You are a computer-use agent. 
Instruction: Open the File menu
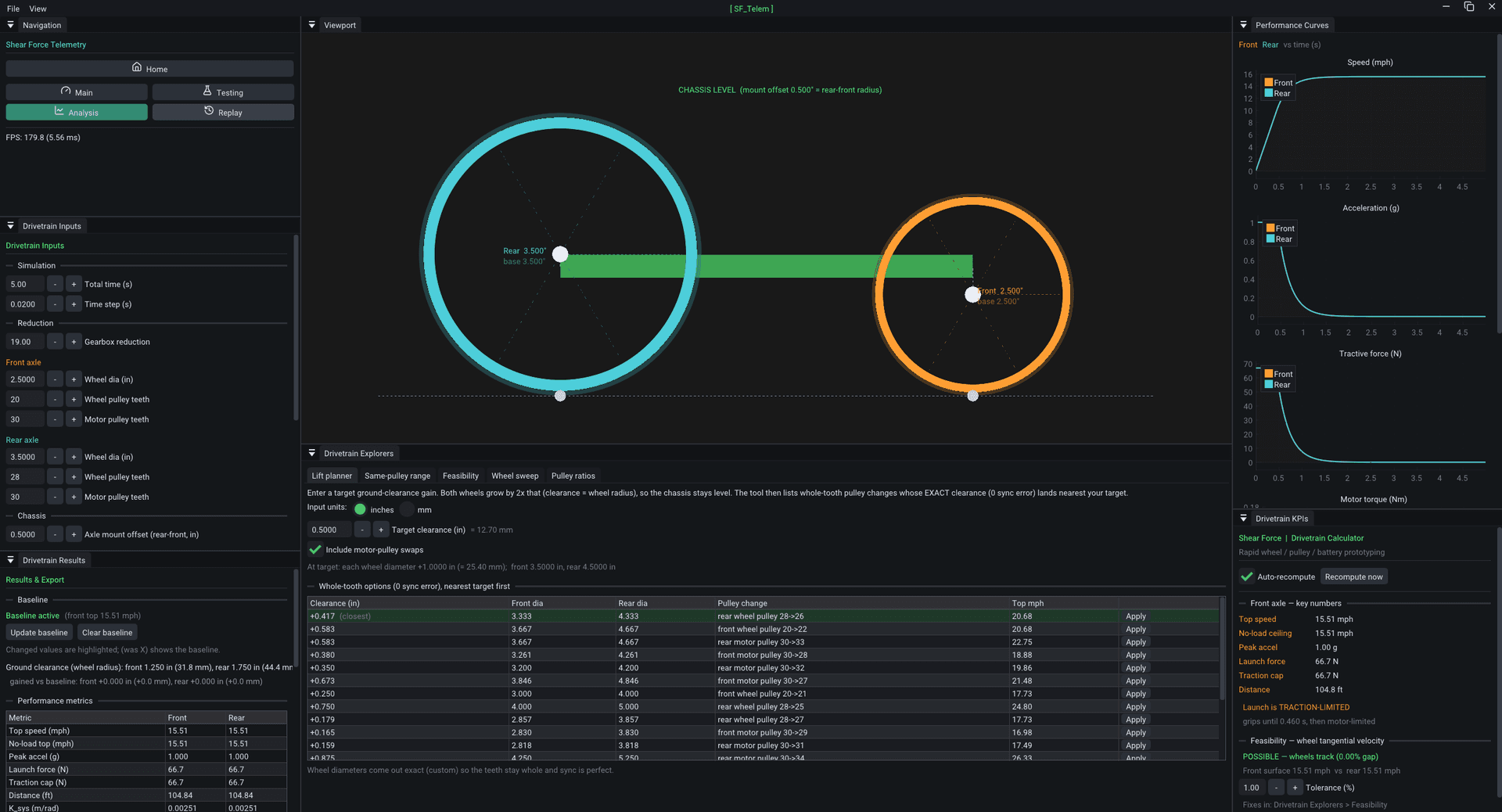13,9
